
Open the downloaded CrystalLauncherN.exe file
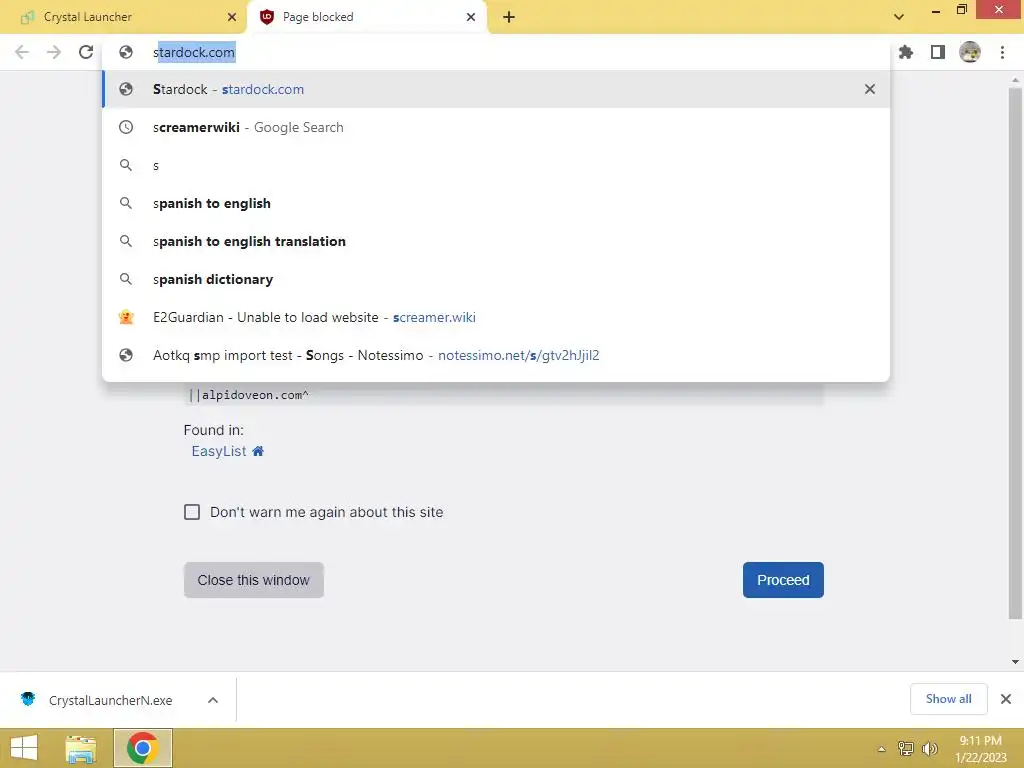[x=110, y=700]
